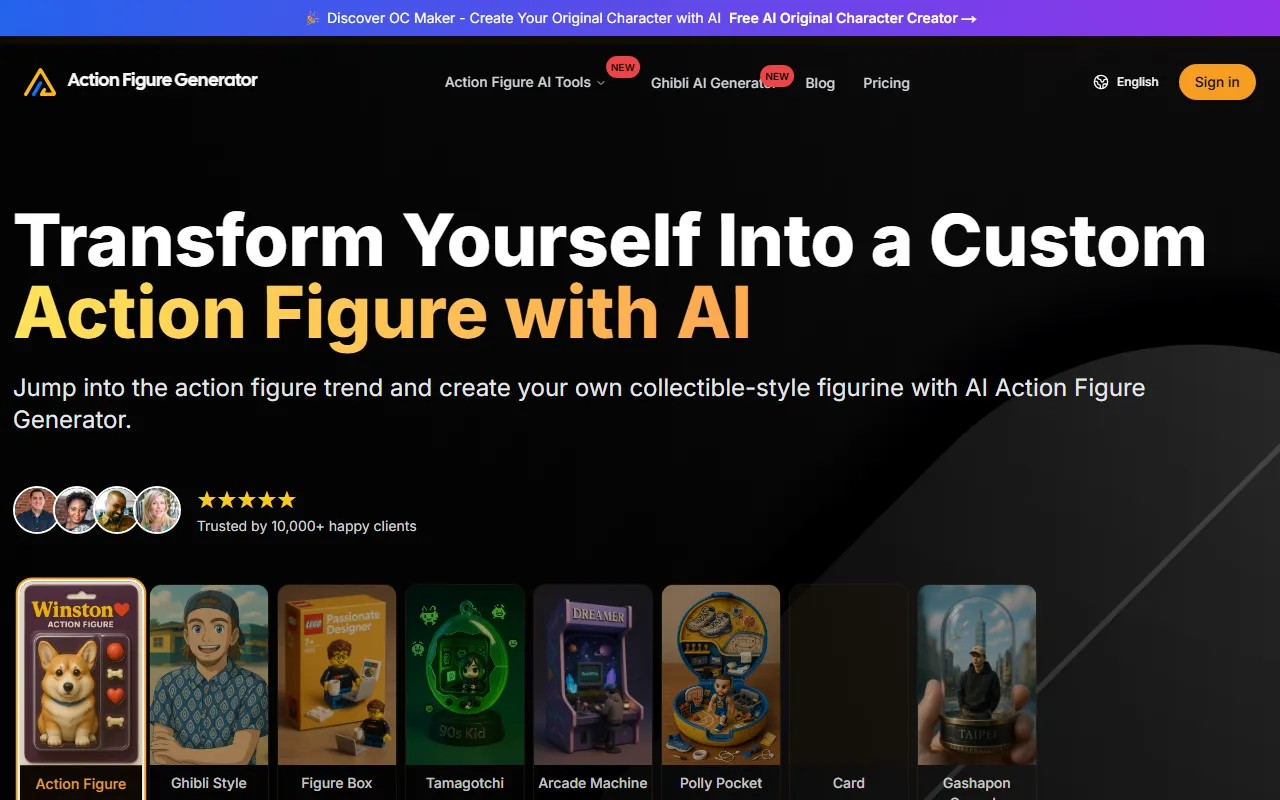Open Ghibli AI Generator from navigation

[x=712, y=83]
